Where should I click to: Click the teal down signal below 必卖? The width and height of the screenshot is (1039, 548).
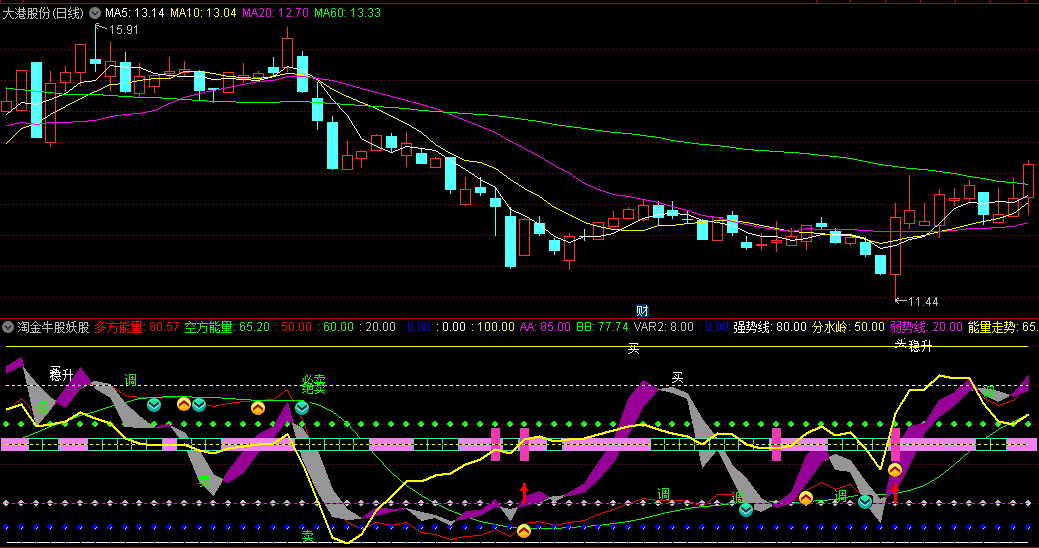[302, 408]
